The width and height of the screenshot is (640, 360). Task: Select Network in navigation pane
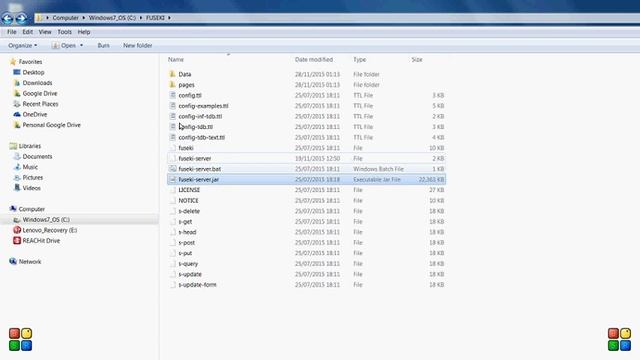30,262
